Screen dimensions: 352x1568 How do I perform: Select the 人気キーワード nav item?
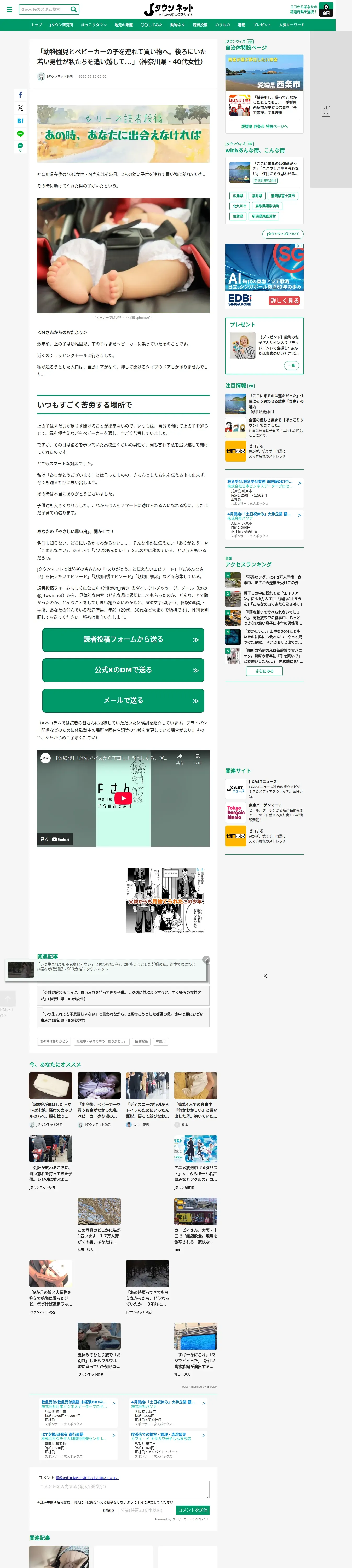click(292, 25)
